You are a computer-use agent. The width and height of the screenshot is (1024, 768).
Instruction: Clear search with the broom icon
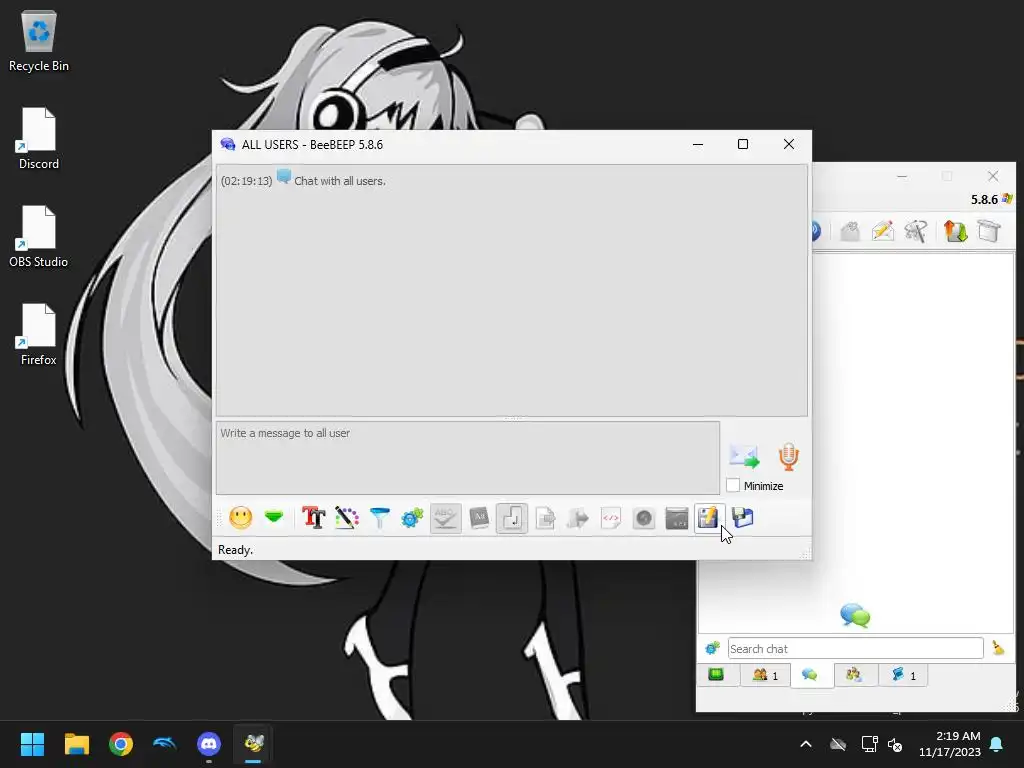pos(999,648)
